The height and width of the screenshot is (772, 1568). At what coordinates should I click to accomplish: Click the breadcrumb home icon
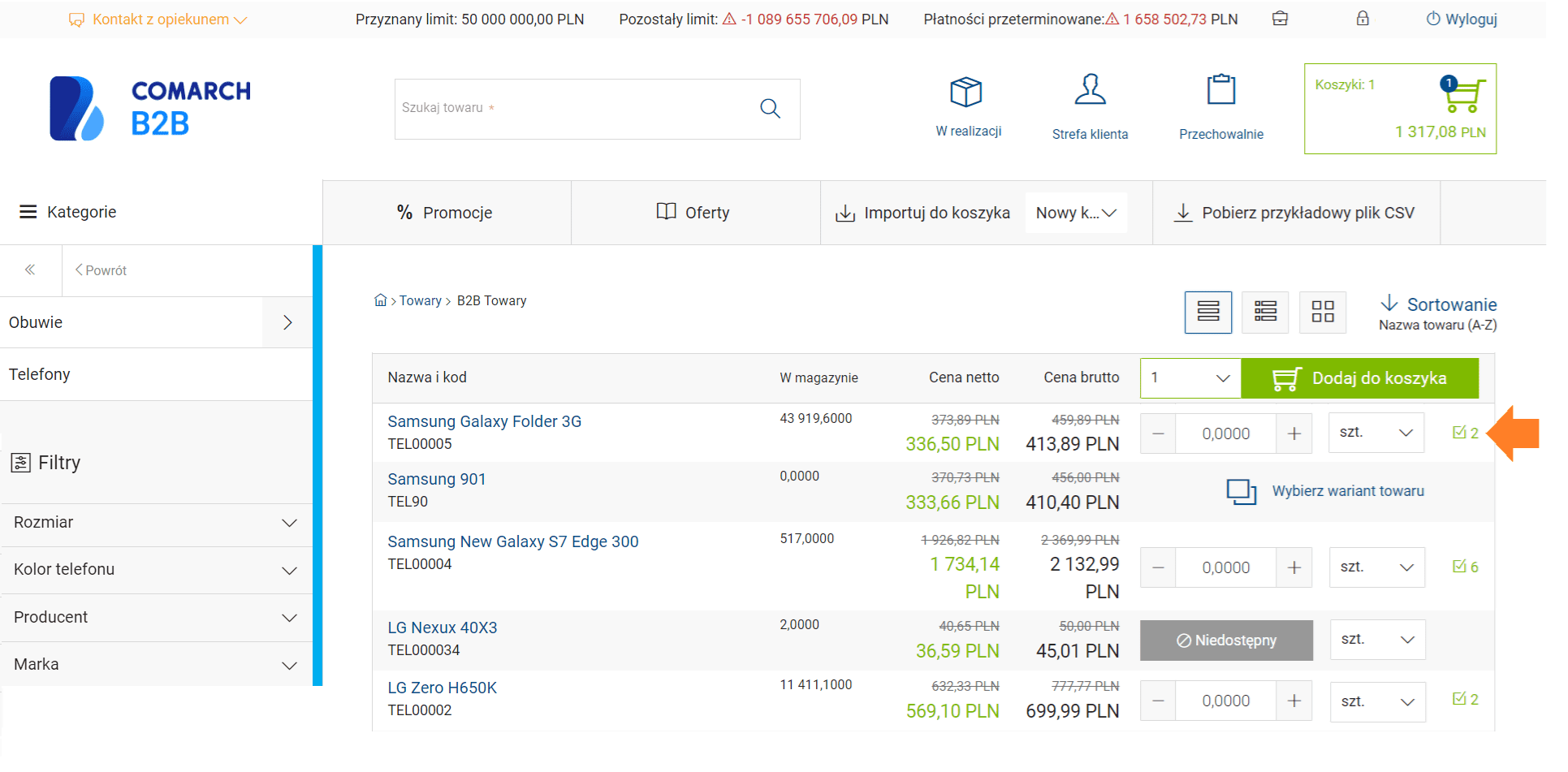[x=380, y=300]
